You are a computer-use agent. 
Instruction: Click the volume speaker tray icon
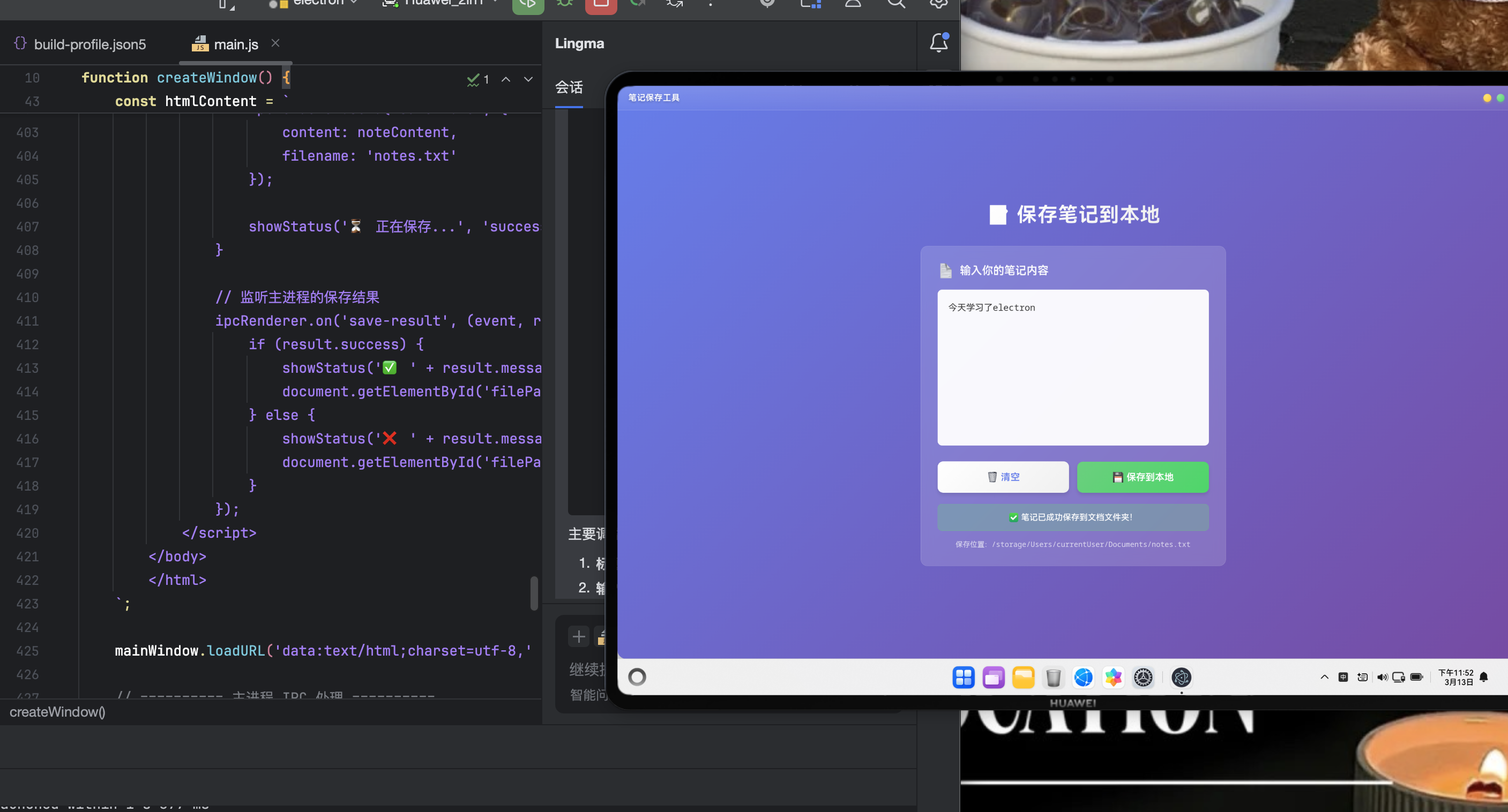(1382, 678)
